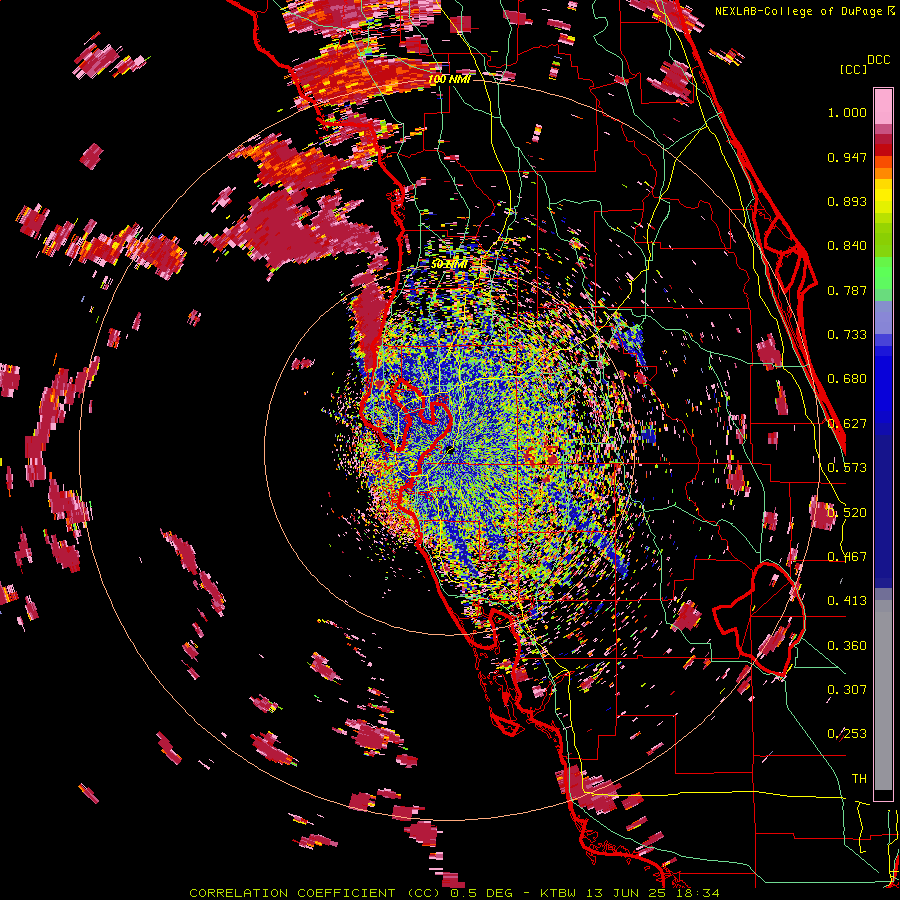Click the TH label at scale bottom
Viewport: 900px width, 900px height.
point(859,779)
